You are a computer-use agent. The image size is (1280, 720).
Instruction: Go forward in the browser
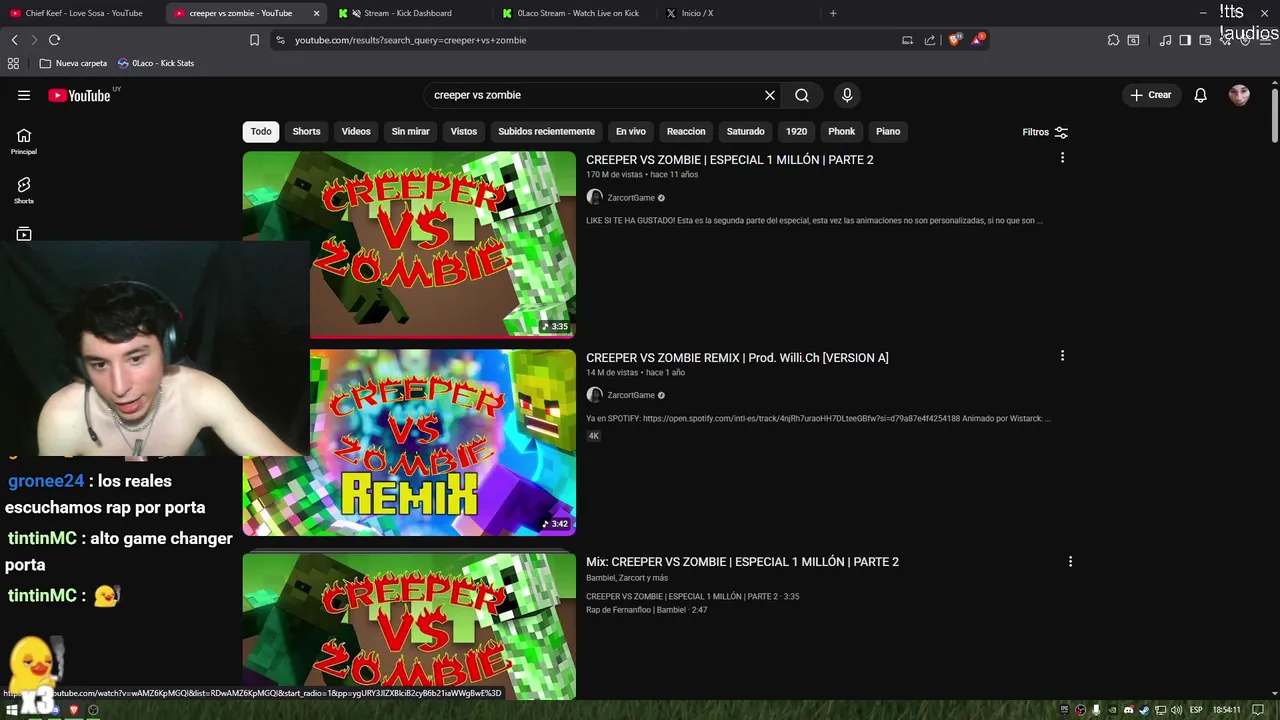coord(34,40)
